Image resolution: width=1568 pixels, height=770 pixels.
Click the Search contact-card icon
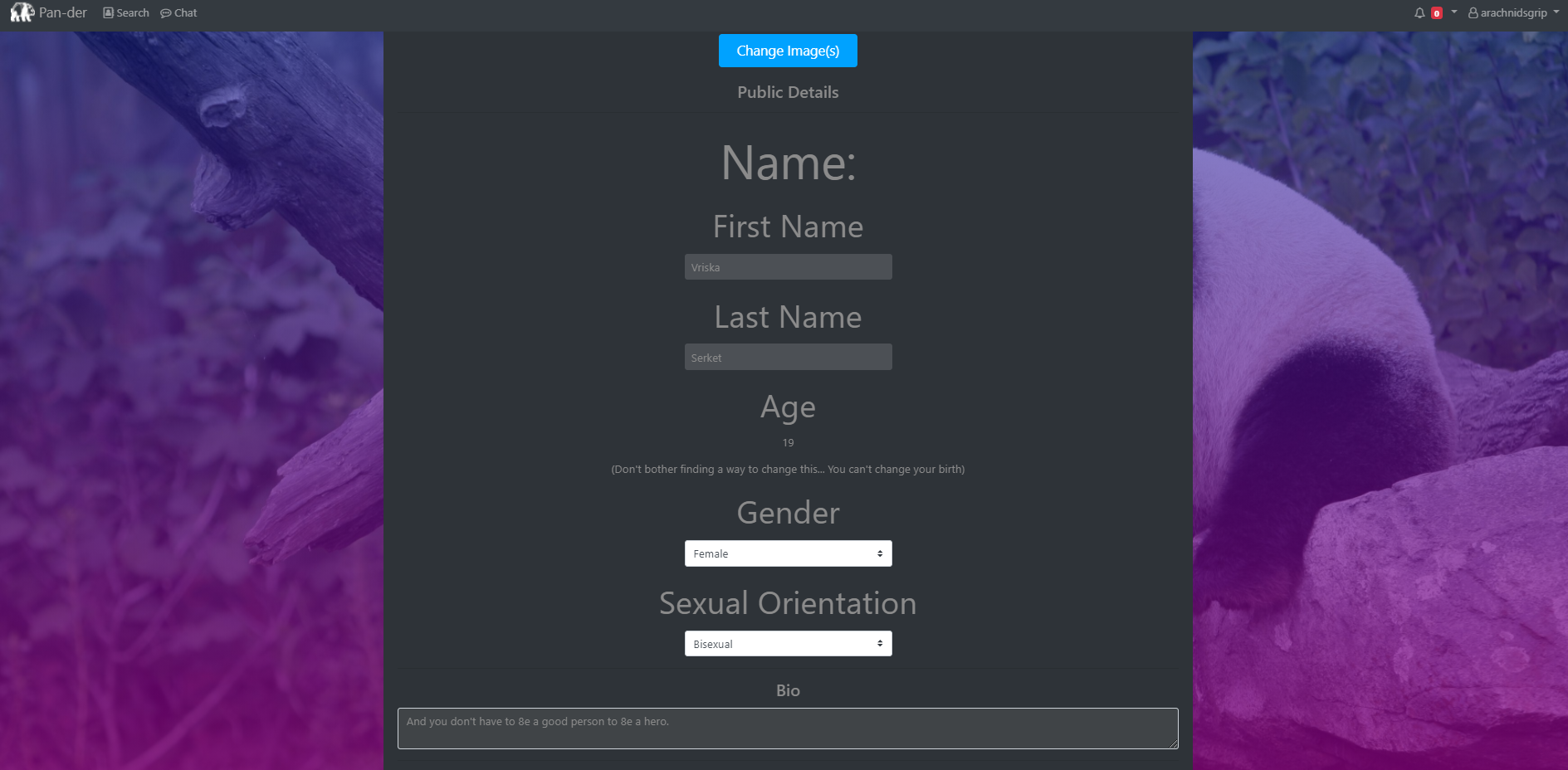point(107,12)
